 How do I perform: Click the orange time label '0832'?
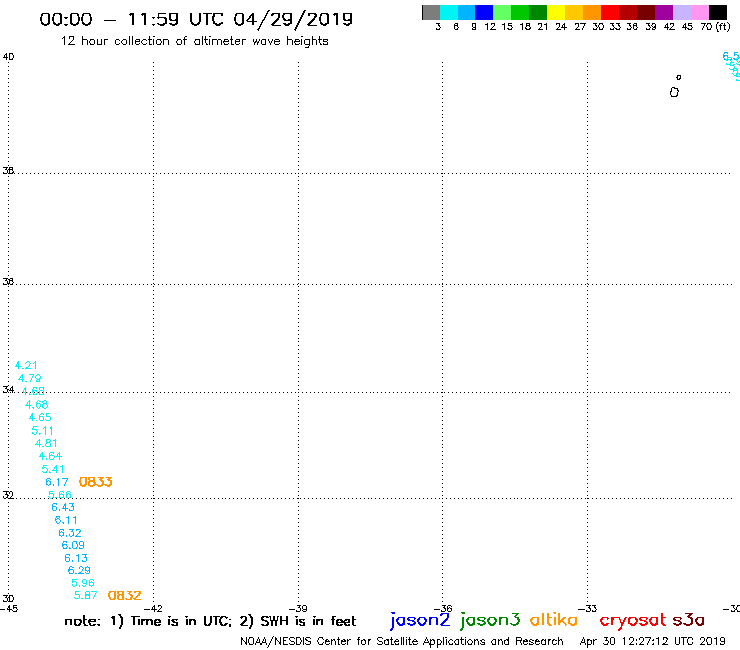(125, 596)
